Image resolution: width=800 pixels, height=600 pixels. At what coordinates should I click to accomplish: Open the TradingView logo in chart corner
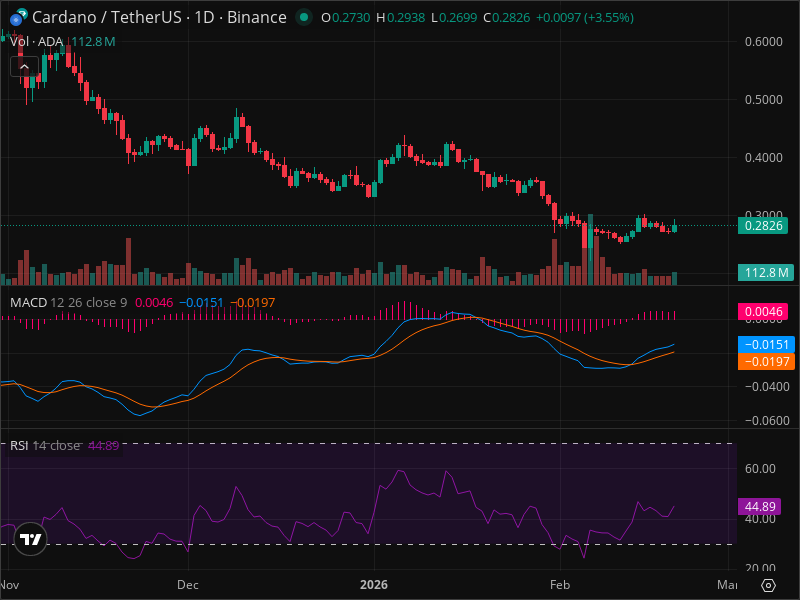31,539
